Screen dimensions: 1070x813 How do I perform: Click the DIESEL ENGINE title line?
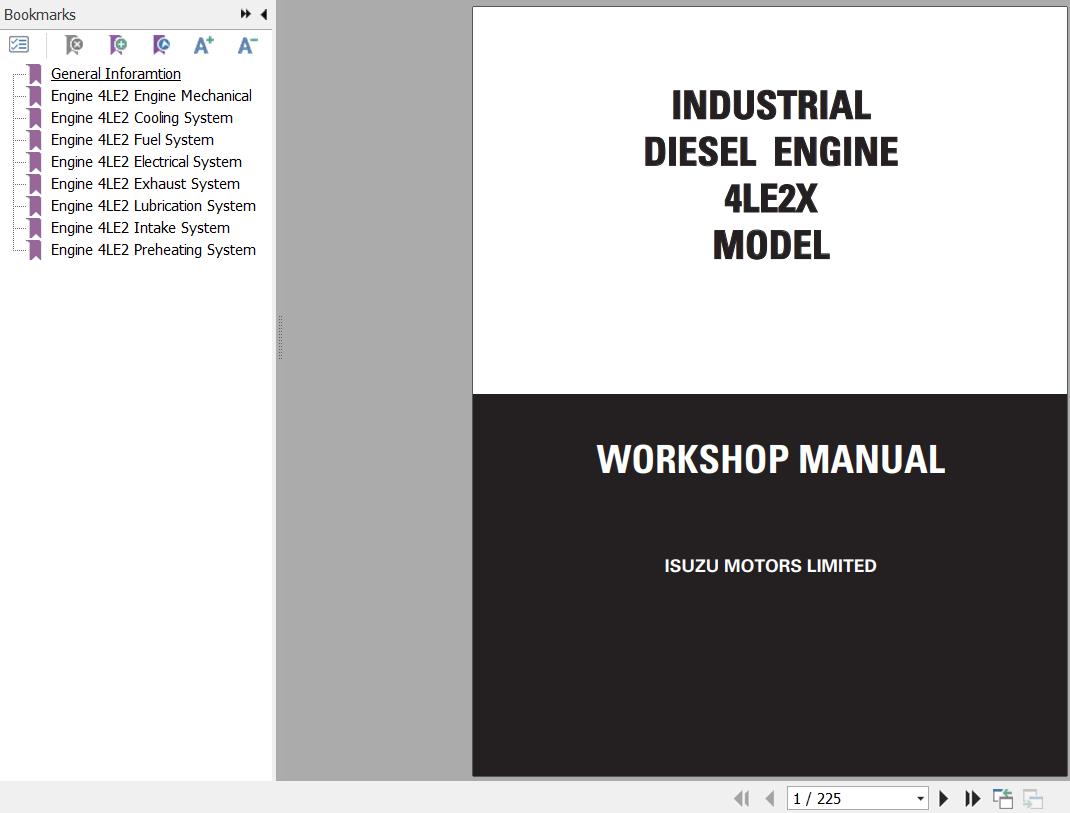tap(770, 152)
